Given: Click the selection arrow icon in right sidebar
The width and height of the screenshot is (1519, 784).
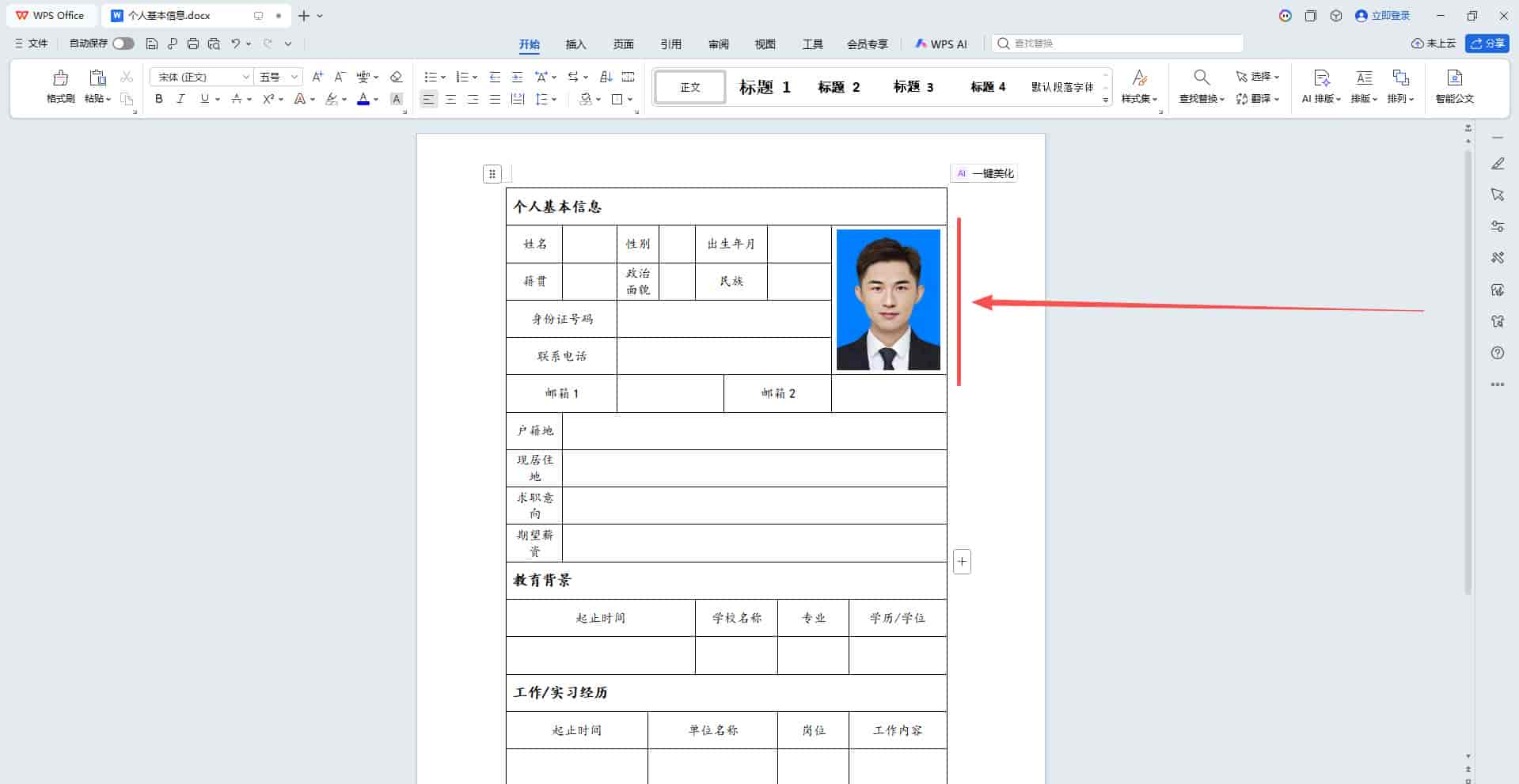Looking at the screenshot, I should coord(1498,195).
